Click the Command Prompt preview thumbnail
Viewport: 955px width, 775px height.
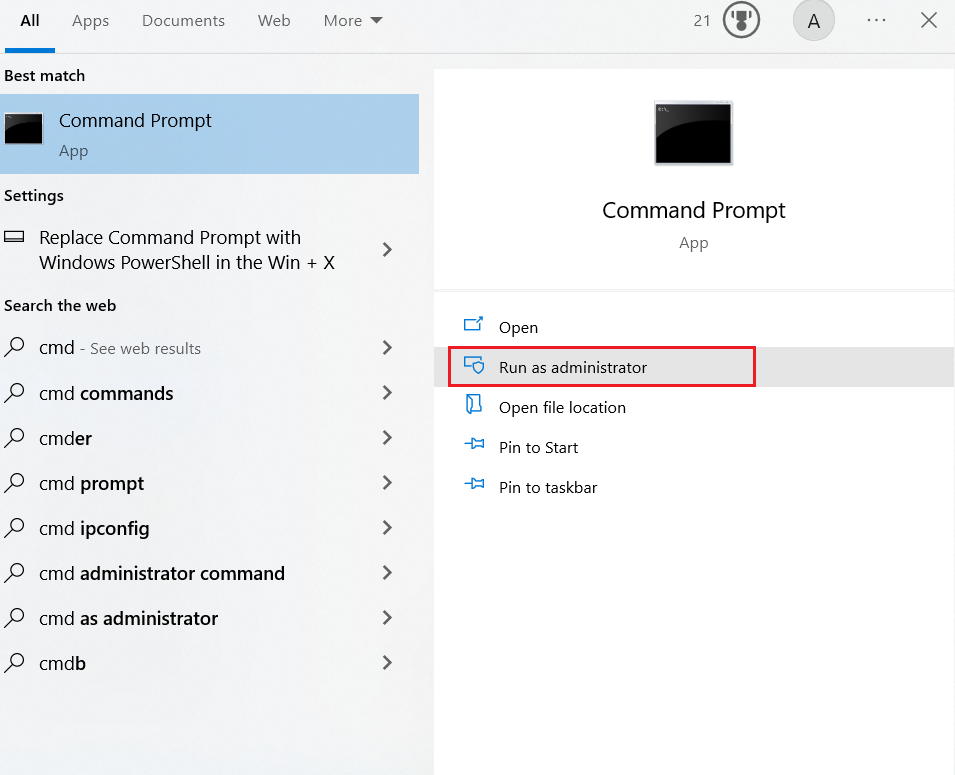point(693,133)
